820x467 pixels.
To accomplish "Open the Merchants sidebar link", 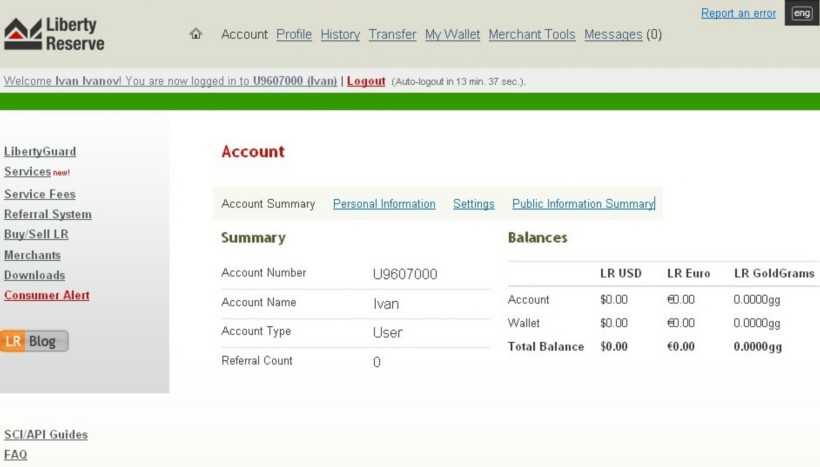I will (x=32, y=255).
